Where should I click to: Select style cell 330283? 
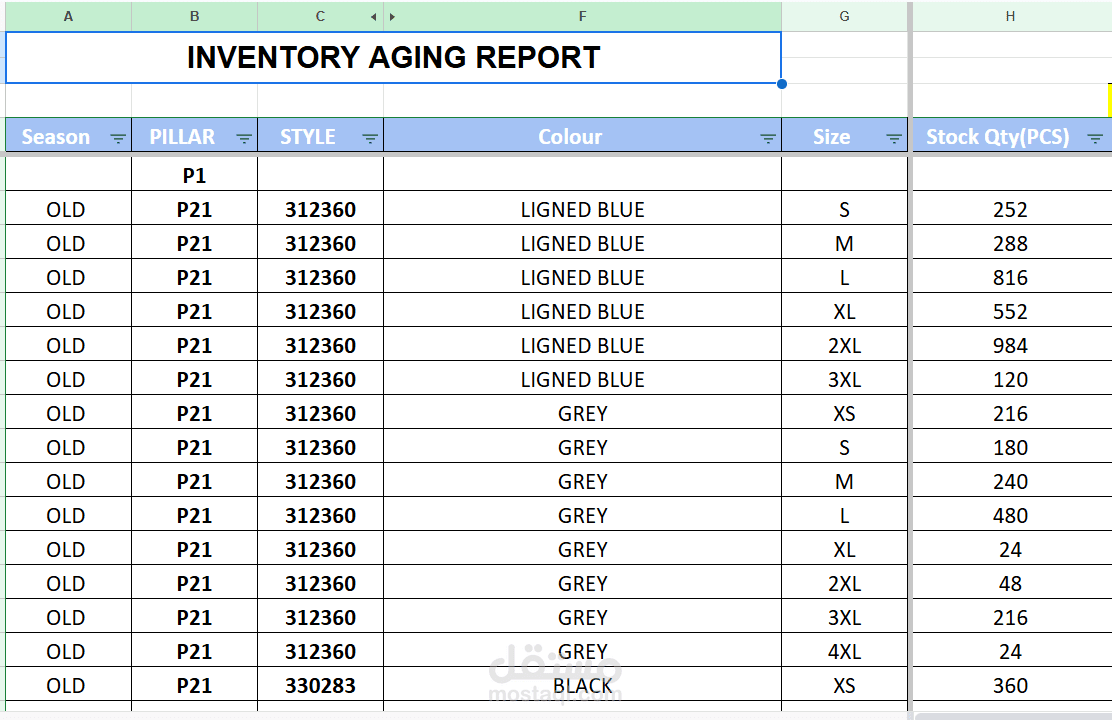[x=320, y=686]
